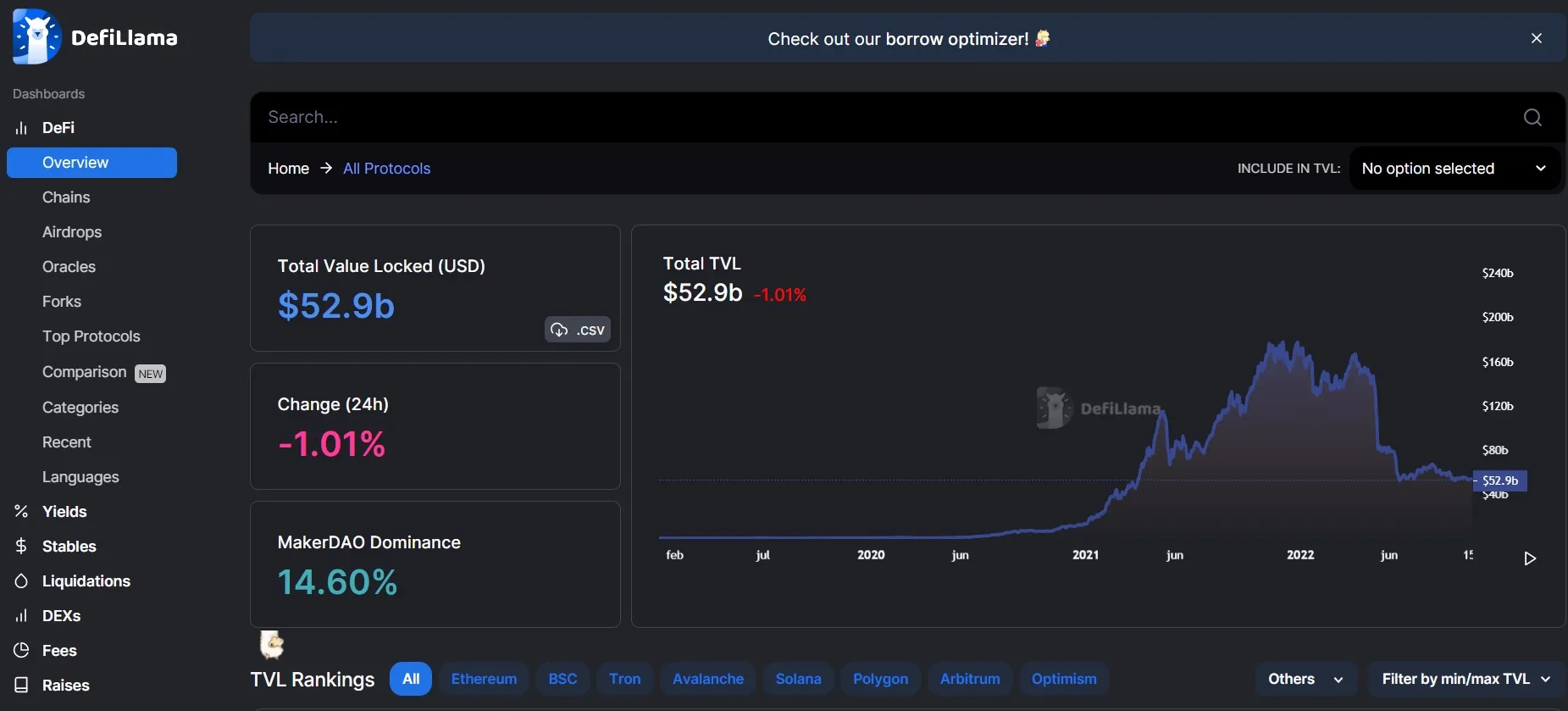
Task: Click the Change (24h) -1.01% value
Action: (331, 443)
